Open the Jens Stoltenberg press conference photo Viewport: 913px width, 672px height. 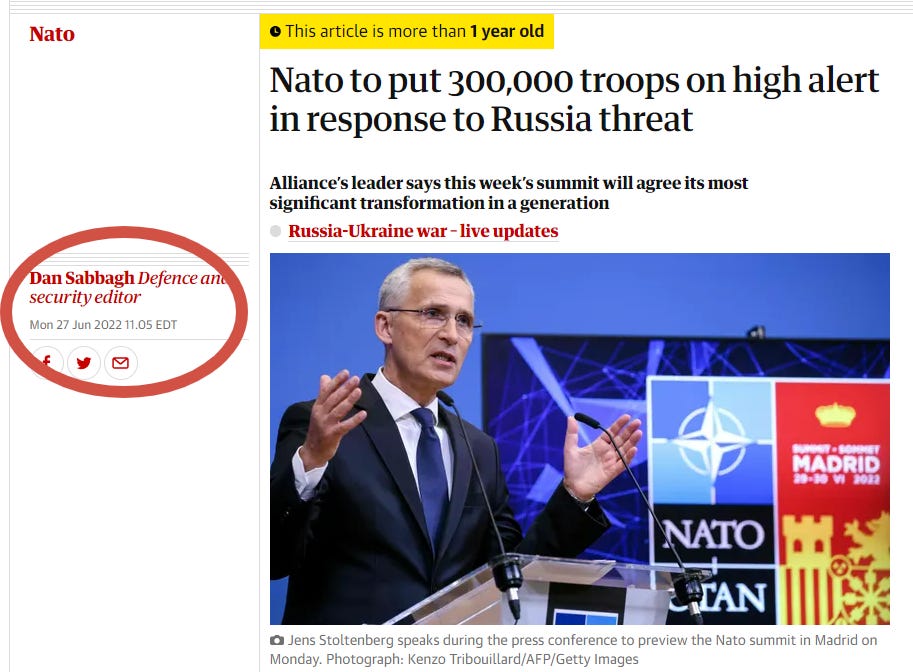(x=580, y=438)
